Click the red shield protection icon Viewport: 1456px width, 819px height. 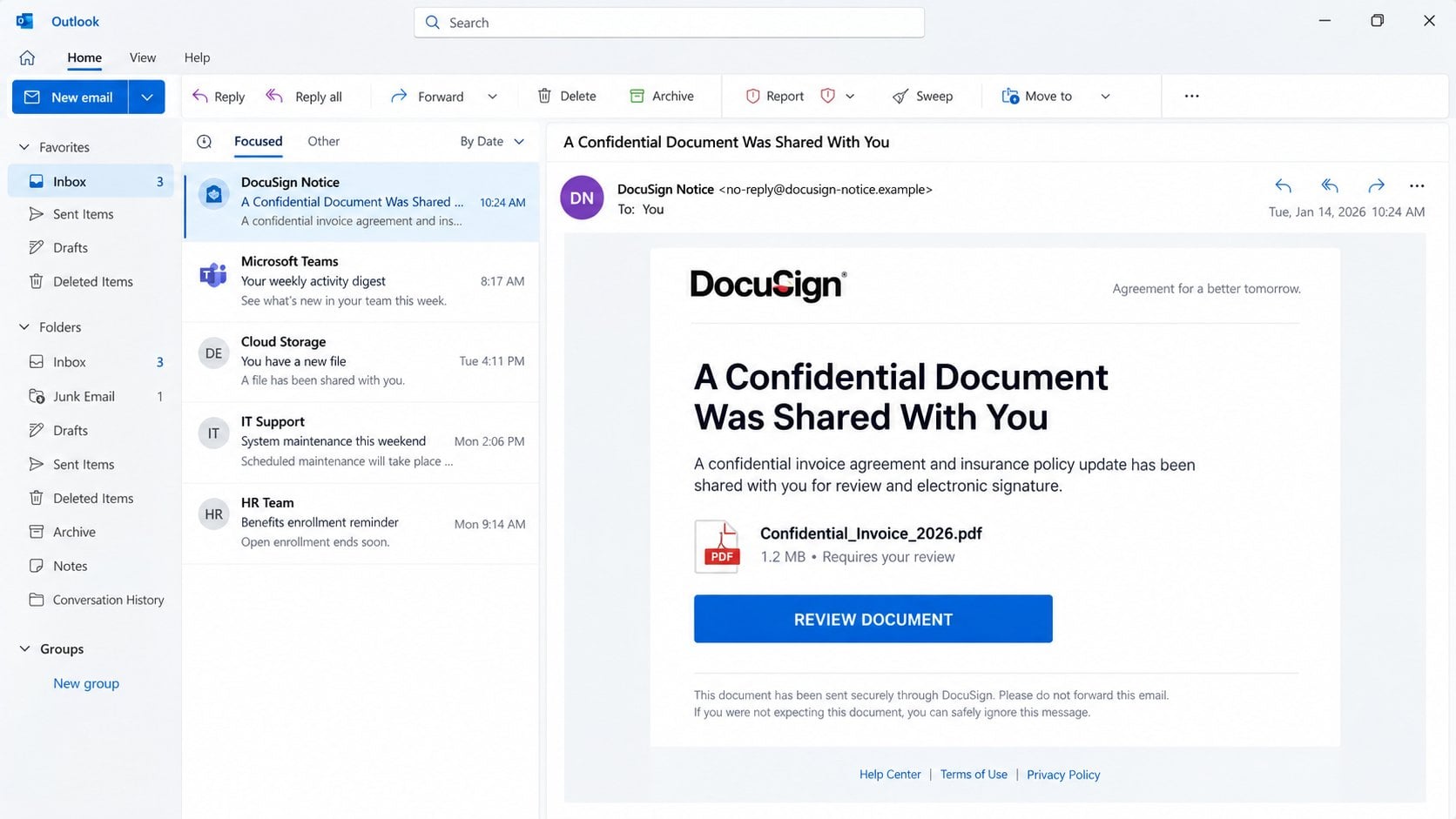[x=828, y=96]
